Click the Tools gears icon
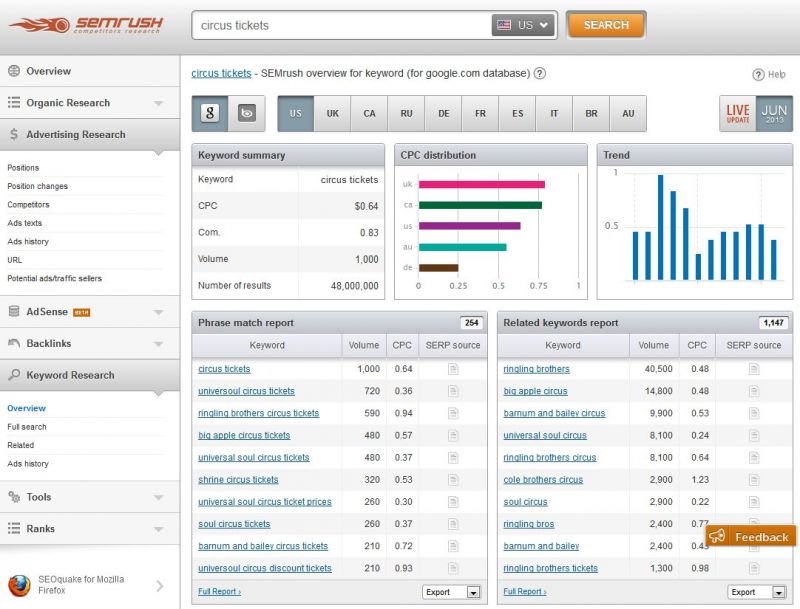Viewport: 800px width, 609px height. click(14, 497)
